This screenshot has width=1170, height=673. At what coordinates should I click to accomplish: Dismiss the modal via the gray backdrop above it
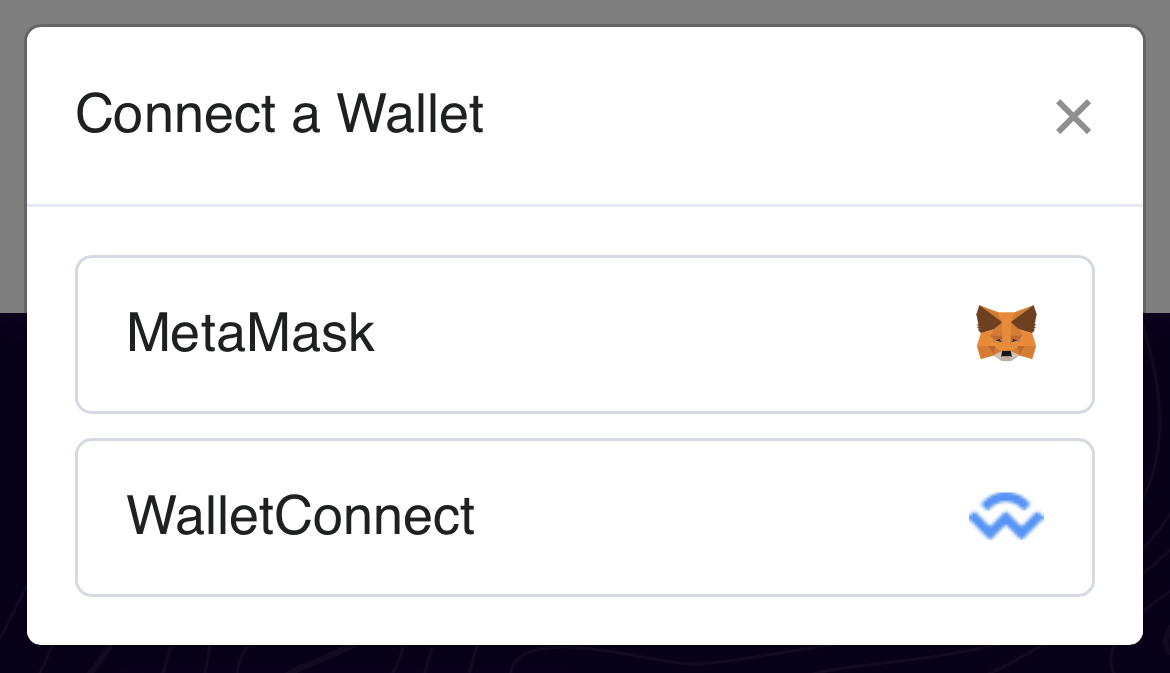[x=585, y=11]
